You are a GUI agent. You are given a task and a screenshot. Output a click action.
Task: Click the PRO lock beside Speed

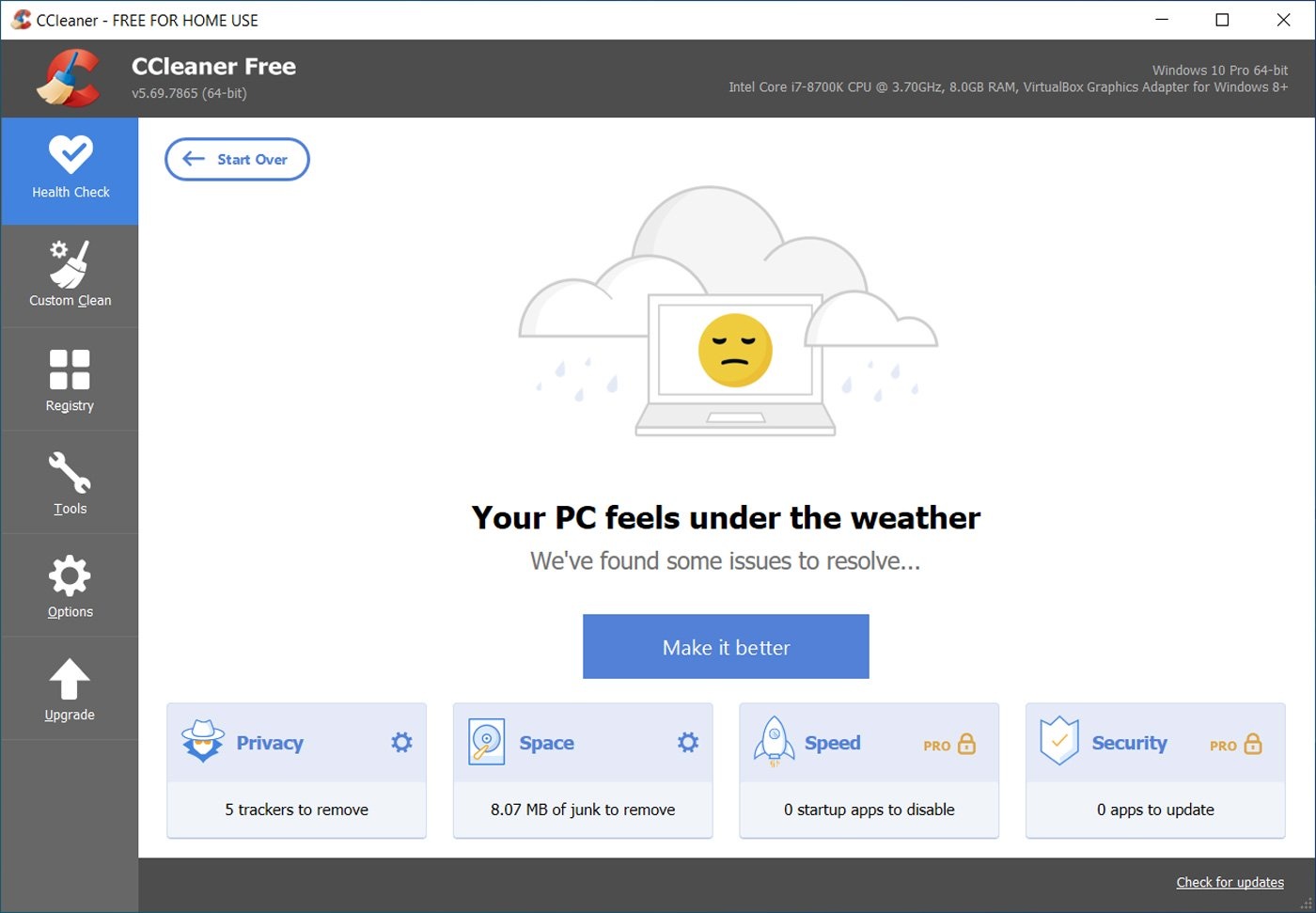pos(967,744)
